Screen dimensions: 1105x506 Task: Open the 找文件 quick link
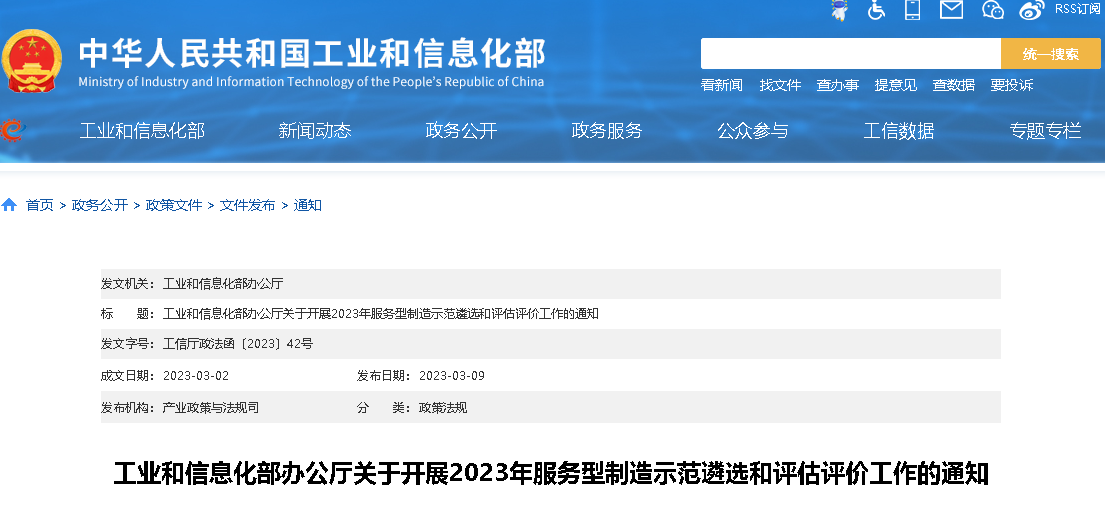pos(780,86)
